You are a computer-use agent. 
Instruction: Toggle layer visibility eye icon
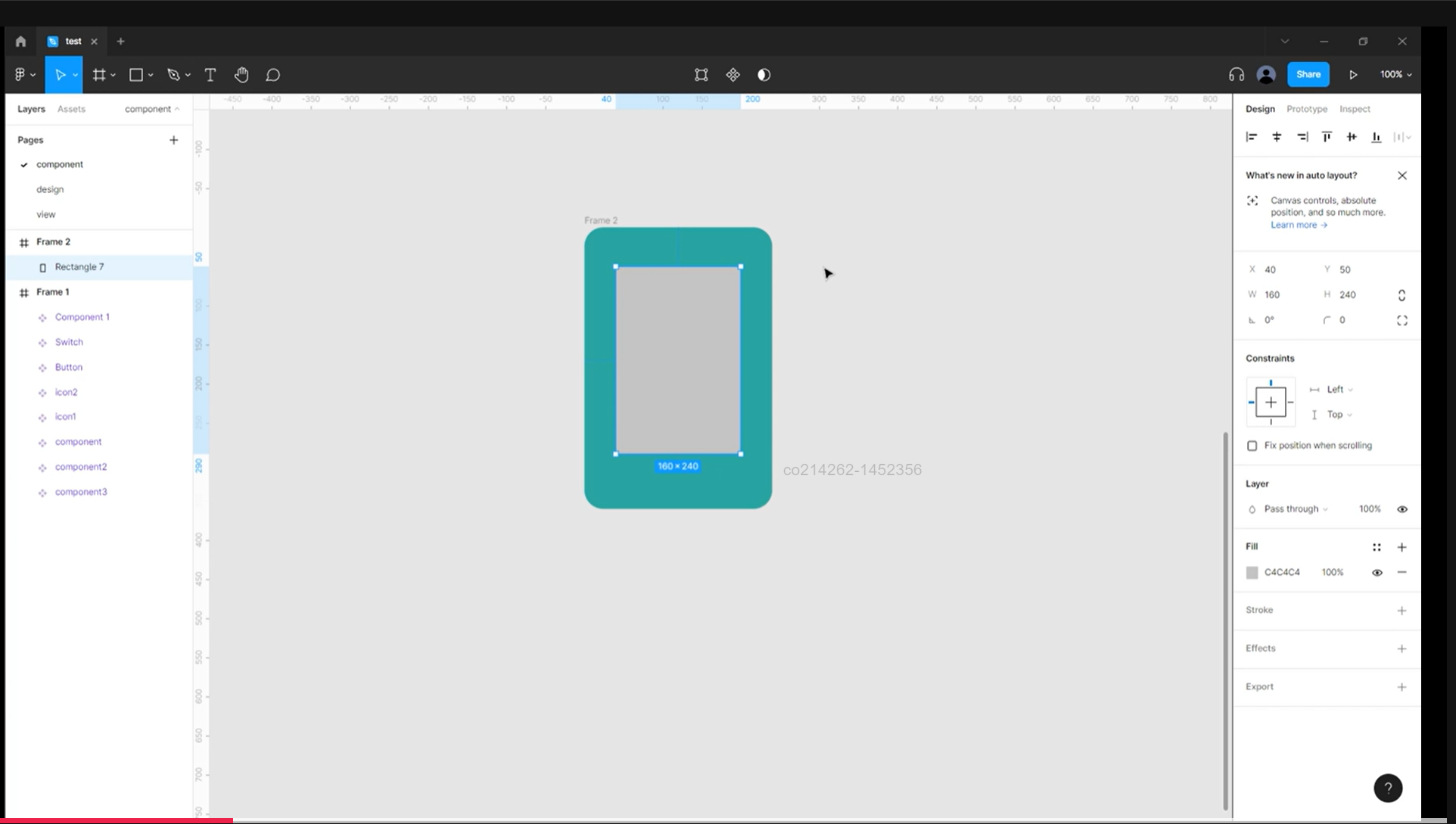click(x=1402, y=509)
